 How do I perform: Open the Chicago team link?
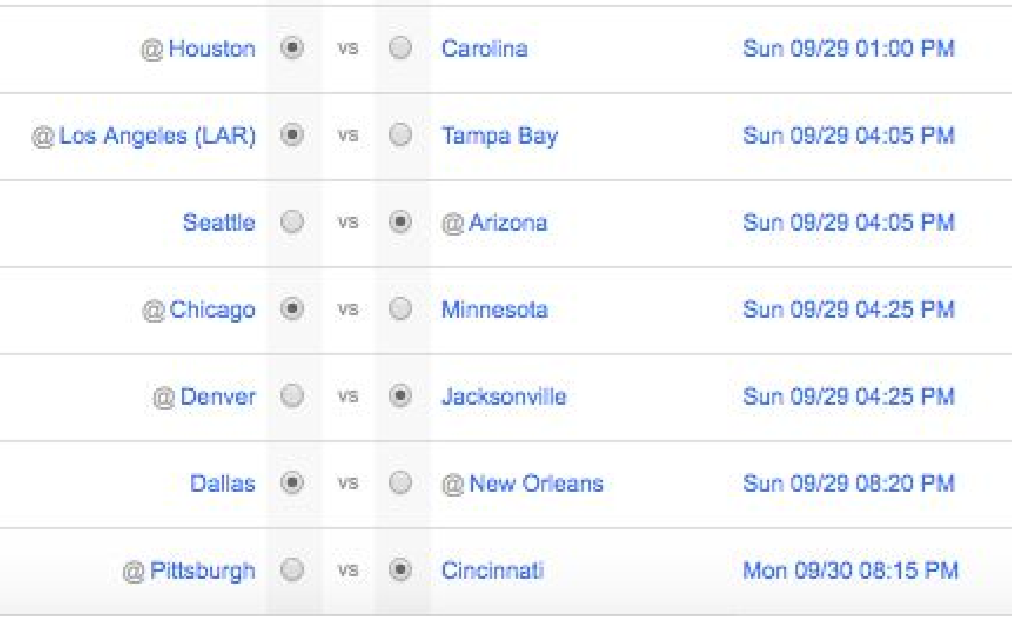pos(212,310)
